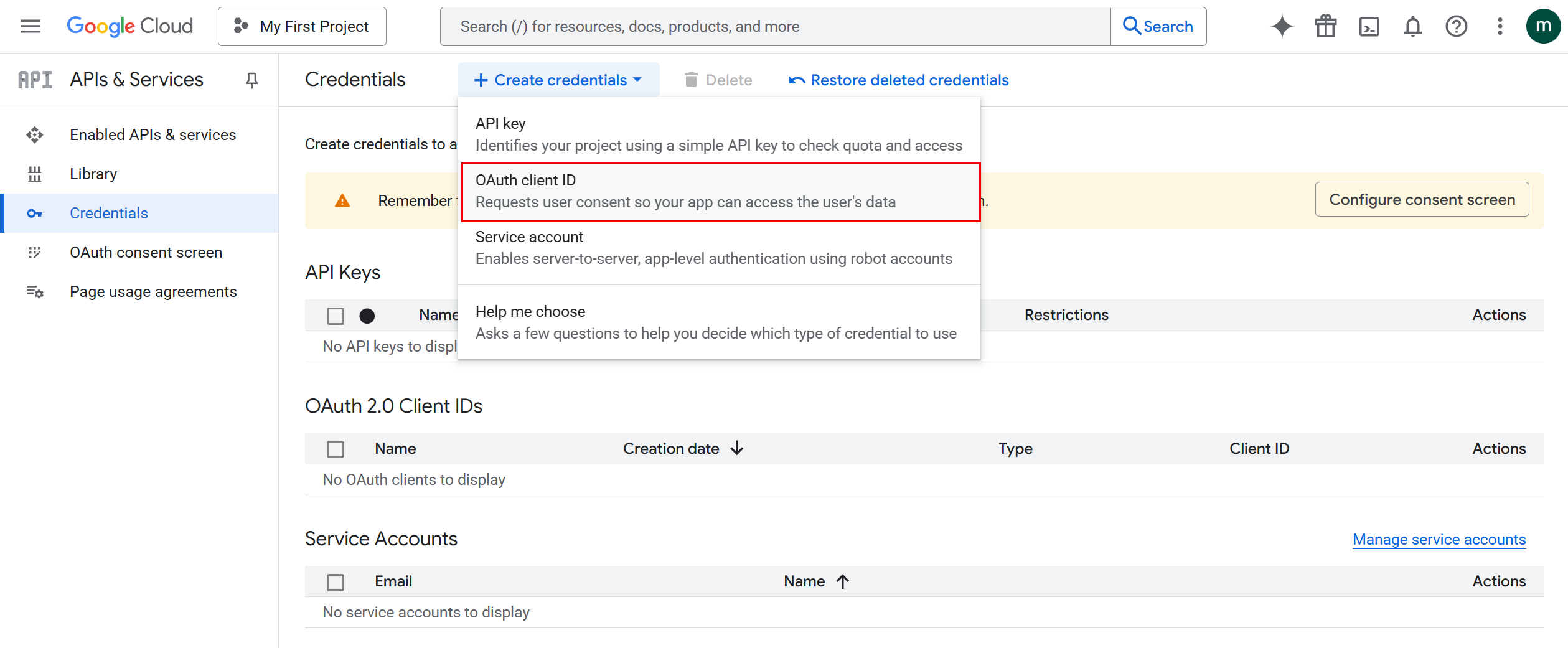Activate the Cloud Shell terminal icon
Viewport: 1568px width, 648px height.
click(x=1369, y=26)
